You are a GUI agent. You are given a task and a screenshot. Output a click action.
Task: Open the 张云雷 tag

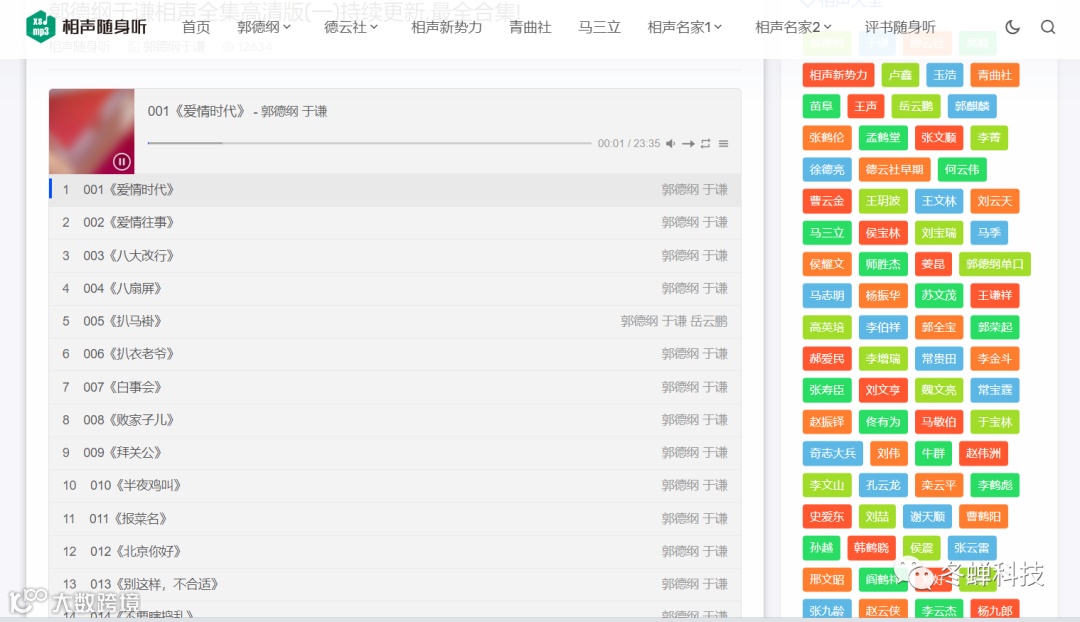[x=972, y=548]
